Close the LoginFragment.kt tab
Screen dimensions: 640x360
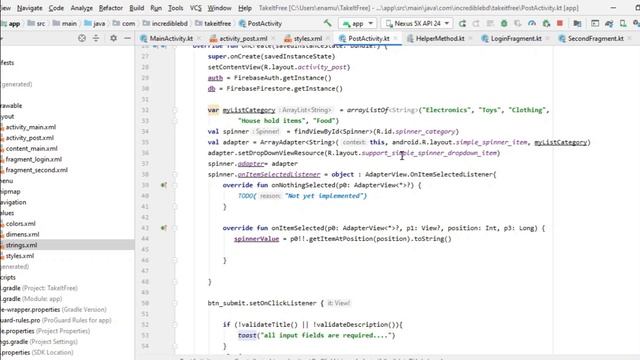click(x=547, y=39)
